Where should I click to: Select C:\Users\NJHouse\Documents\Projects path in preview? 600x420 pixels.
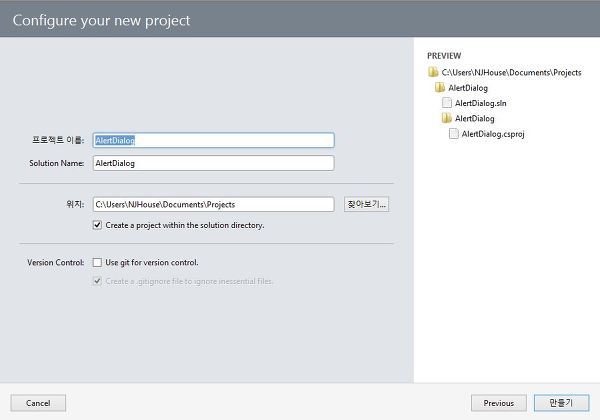(x=511, y=72)
